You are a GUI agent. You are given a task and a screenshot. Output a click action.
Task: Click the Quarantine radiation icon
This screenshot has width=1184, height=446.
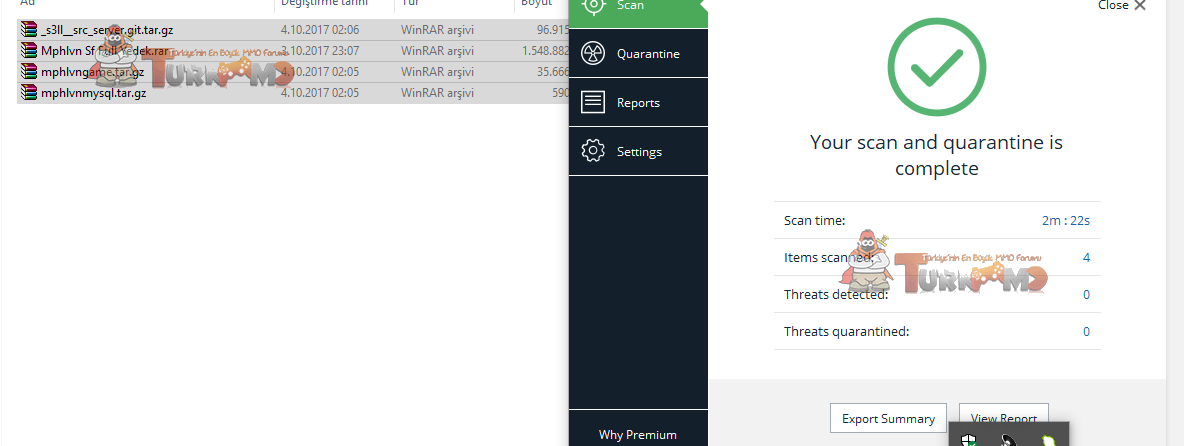593,54
